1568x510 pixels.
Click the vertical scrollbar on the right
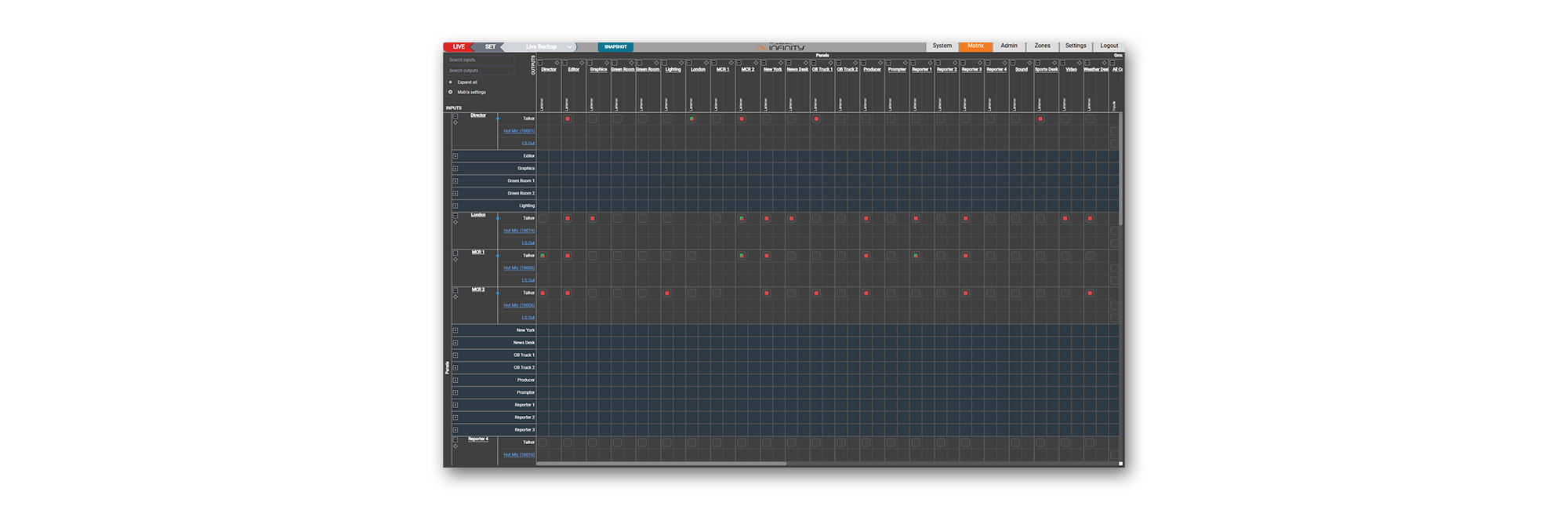click(x=1121, y=169)
